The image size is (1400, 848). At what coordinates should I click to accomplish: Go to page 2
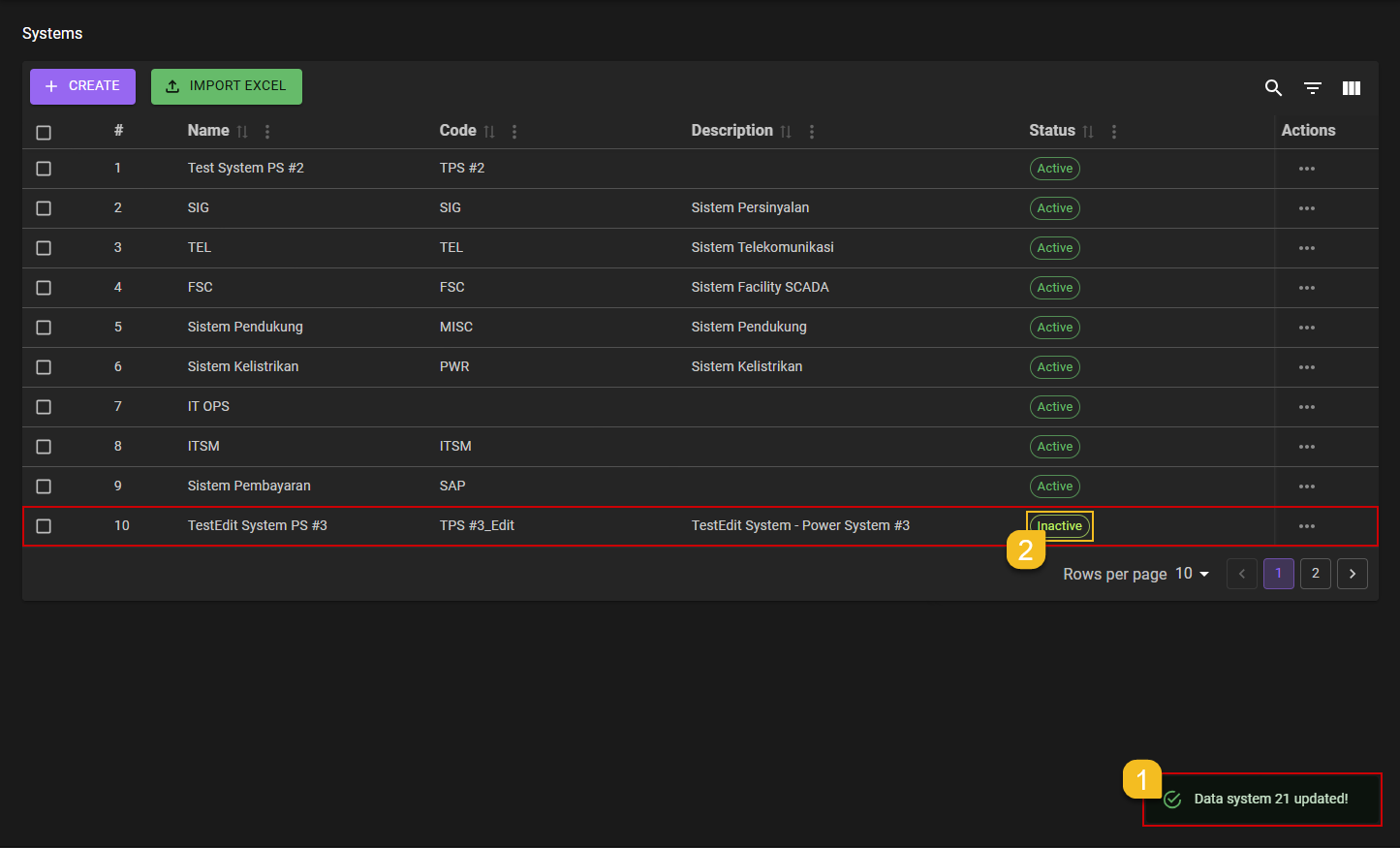[x=1315, y=574]
